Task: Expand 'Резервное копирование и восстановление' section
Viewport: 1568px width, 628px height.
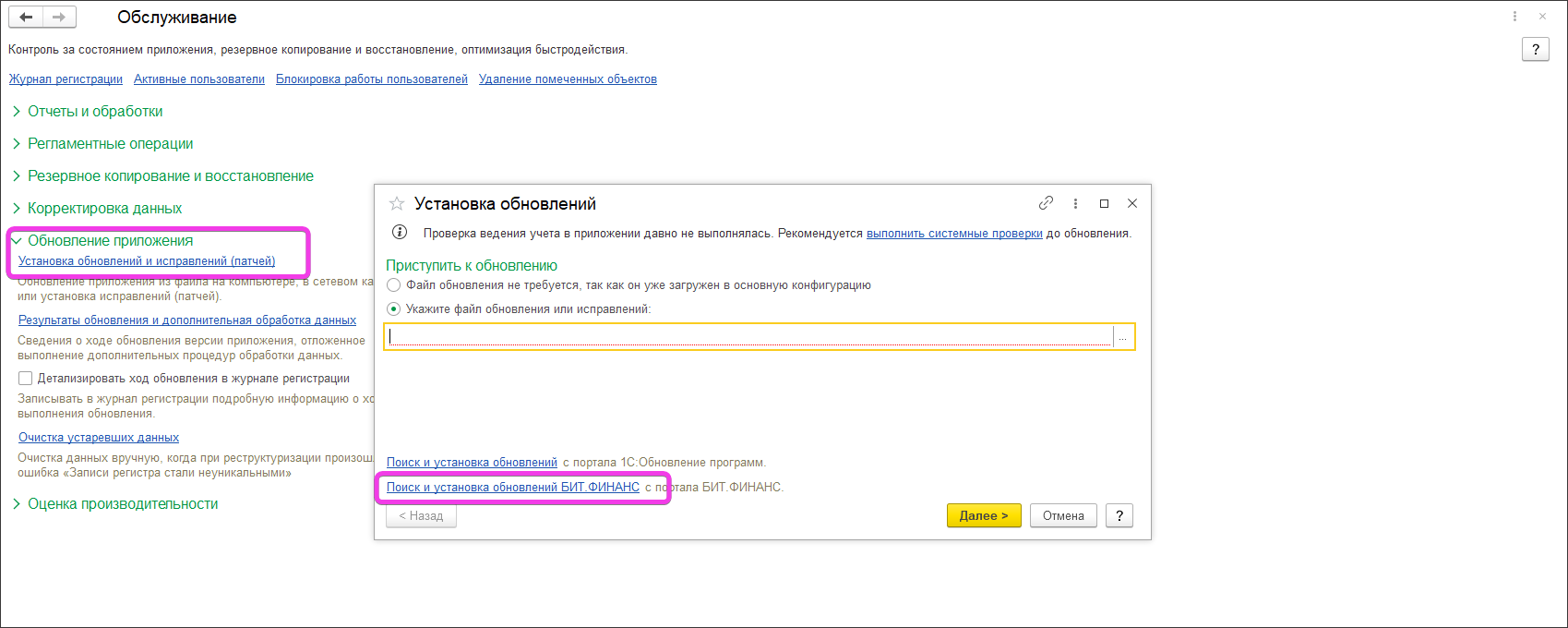Action: point(17,176)
